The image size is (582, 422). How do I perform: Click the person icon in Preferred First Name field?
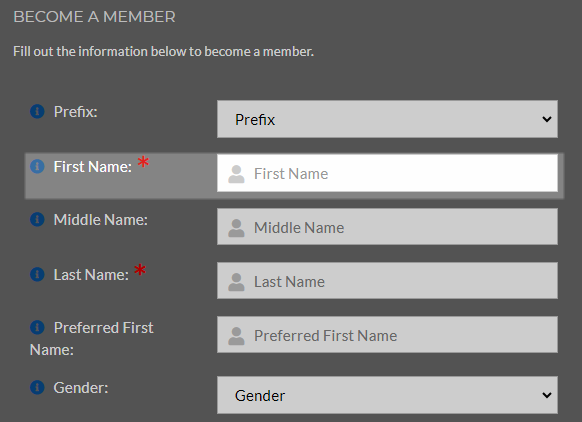(x=236, y=336)
